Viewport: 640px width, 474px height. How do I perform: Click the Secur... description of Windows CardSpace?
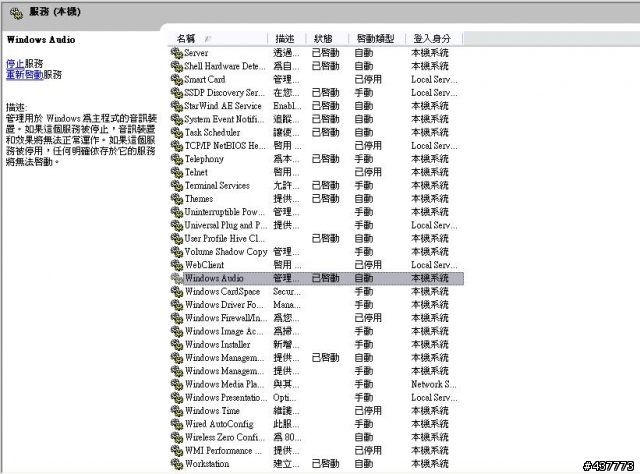287,291
